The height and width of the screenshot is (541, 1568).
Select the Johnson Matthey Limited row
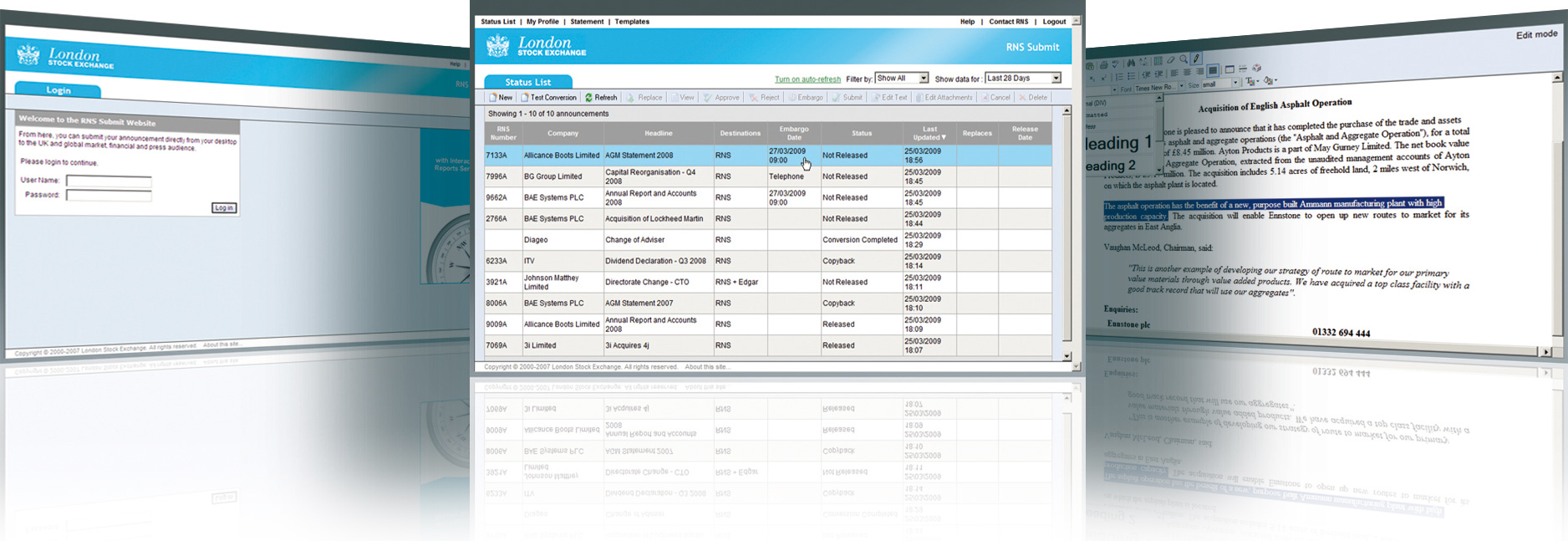coord(768,282)
